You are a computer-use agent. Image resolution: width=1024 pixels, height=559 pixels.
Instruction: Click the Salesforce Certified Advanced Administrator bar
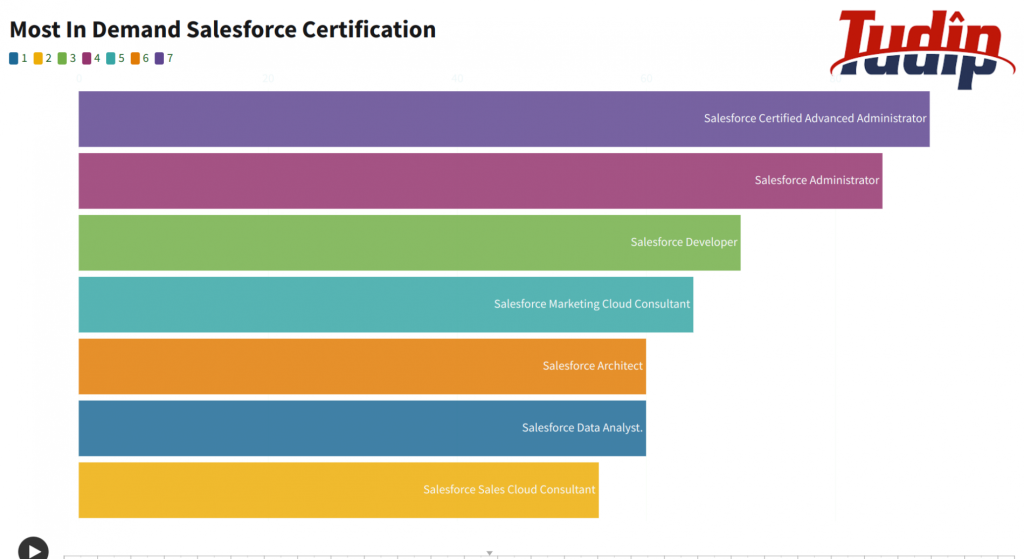click(504, 119)
